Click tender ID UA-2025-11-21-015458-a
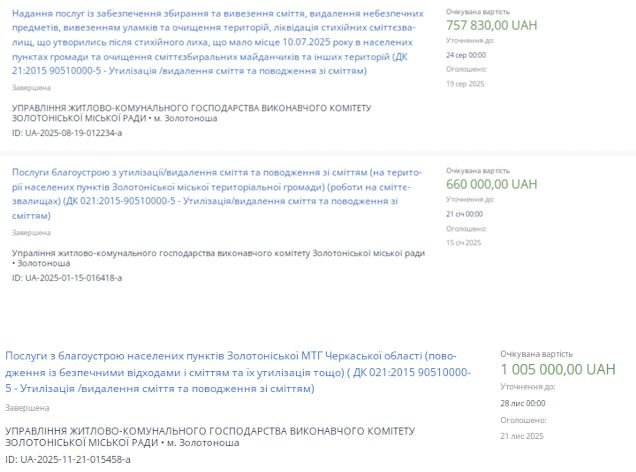This screenshot has width=636, height=472. [x=68, y=458]
